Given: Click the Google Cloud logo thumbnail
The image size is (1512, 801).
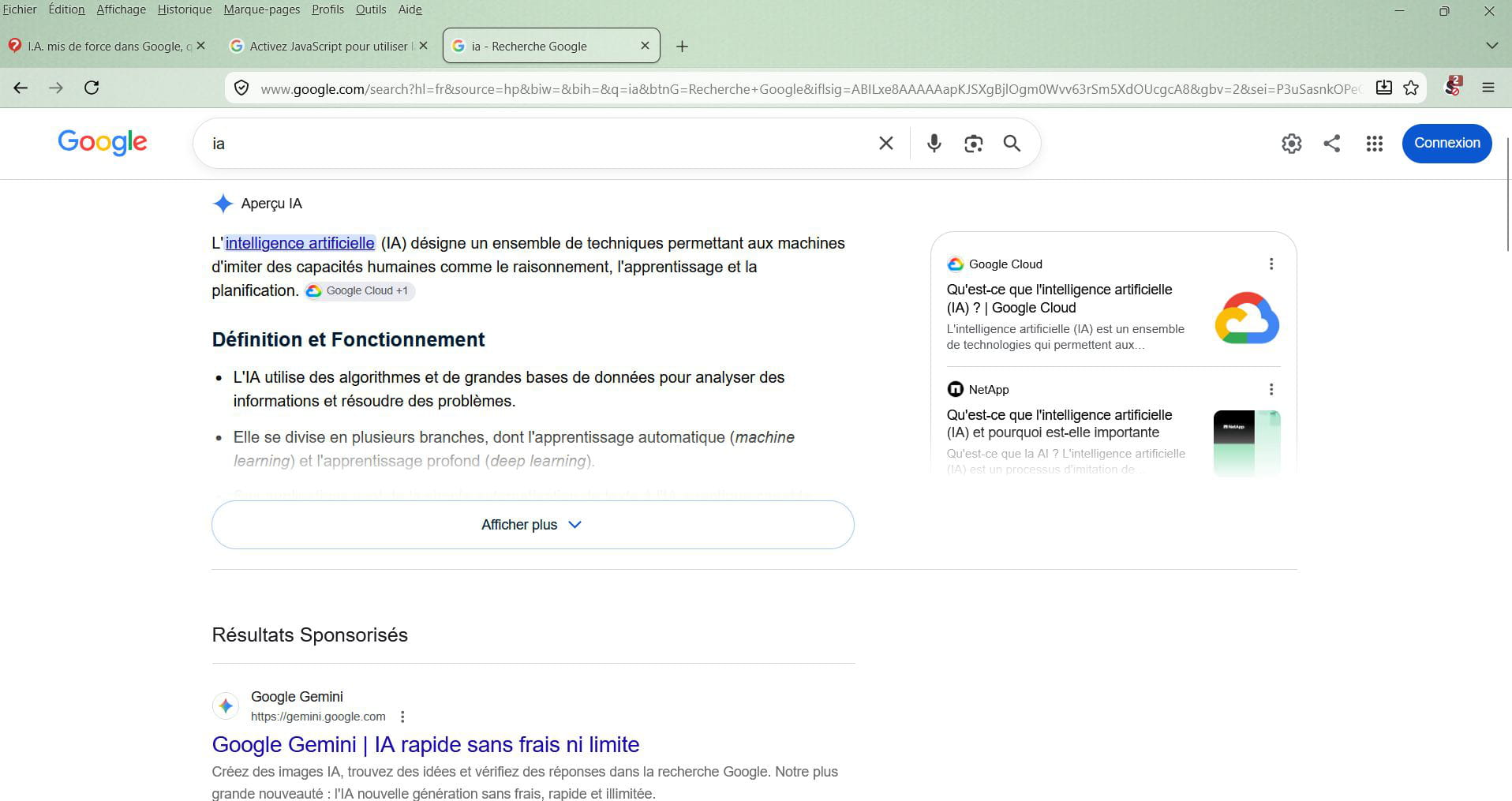Looking at the screenshot, I should (1247, 318).
